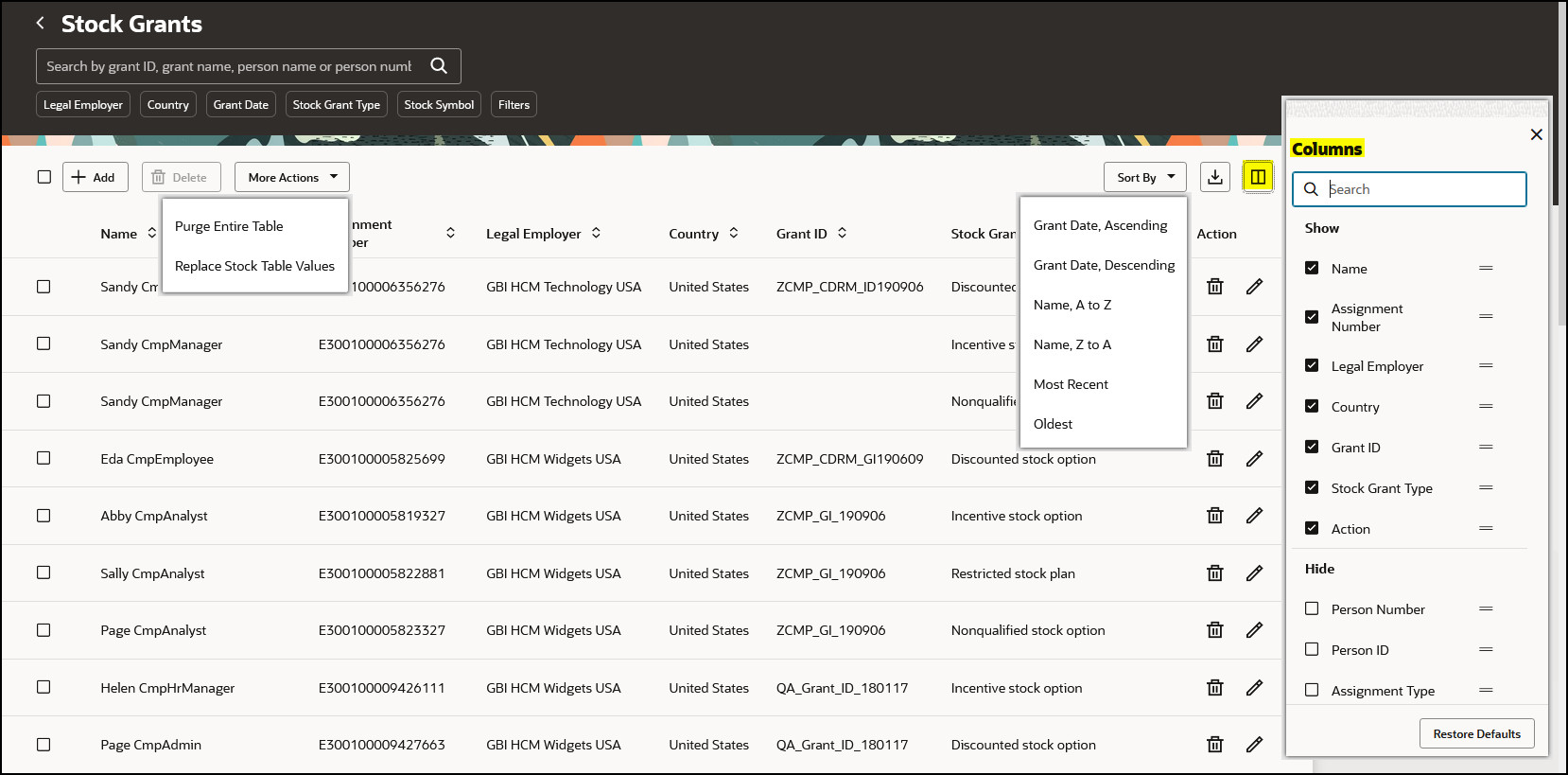Delete the Page CmpAdmin row

pyautogui.click(x=1215, y=745)
